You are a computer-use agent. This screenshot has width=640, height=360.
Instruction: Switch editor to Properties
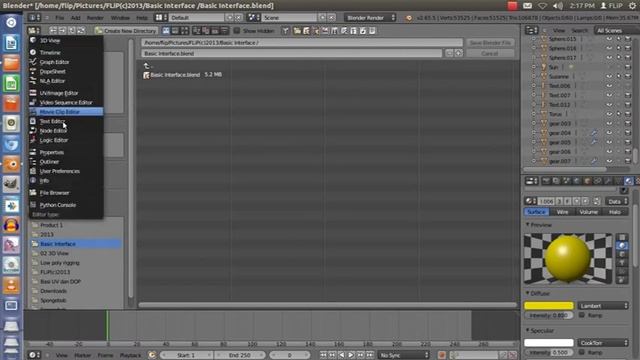pos(65,152)
